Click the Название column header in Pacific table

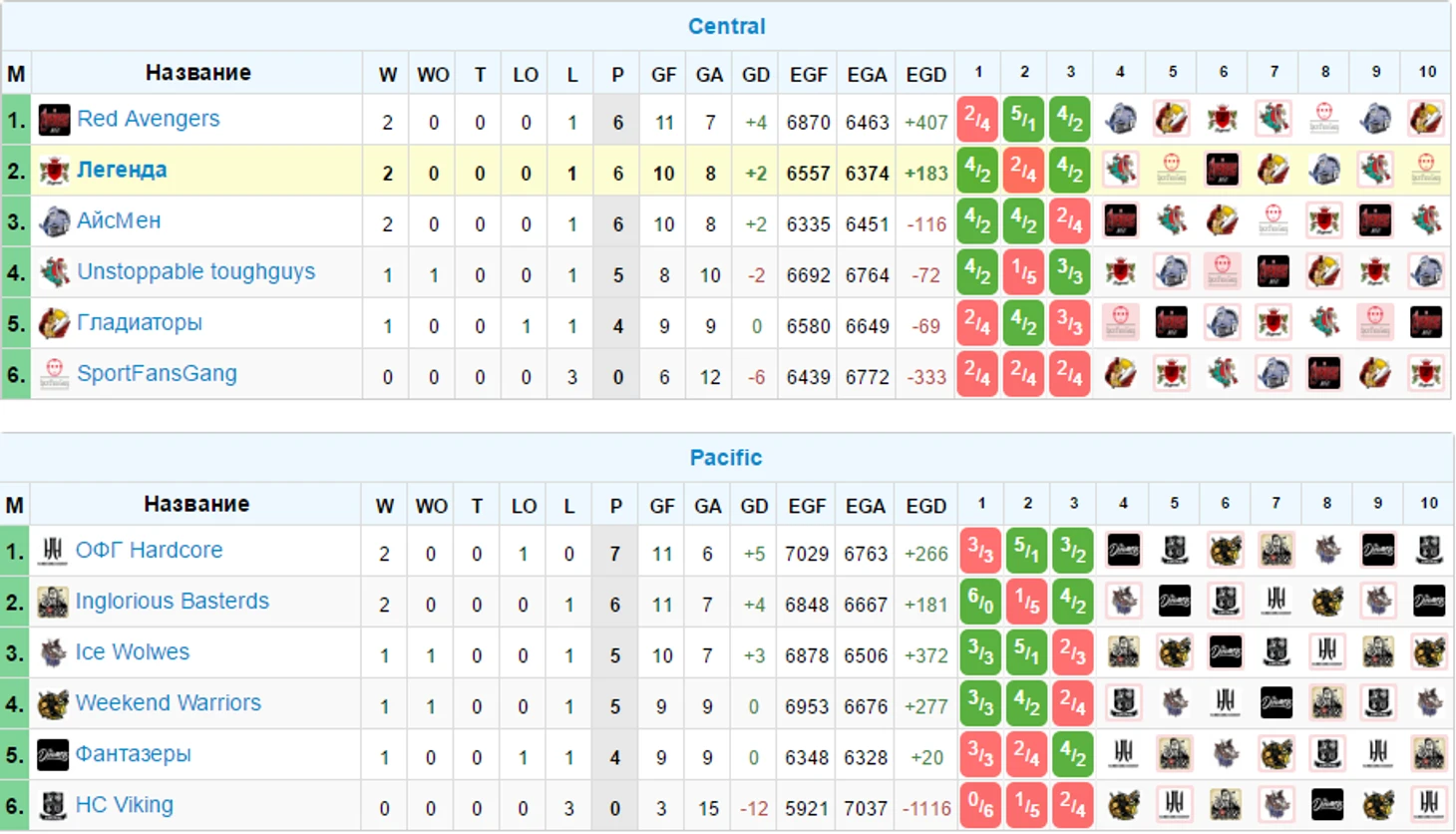196,505
